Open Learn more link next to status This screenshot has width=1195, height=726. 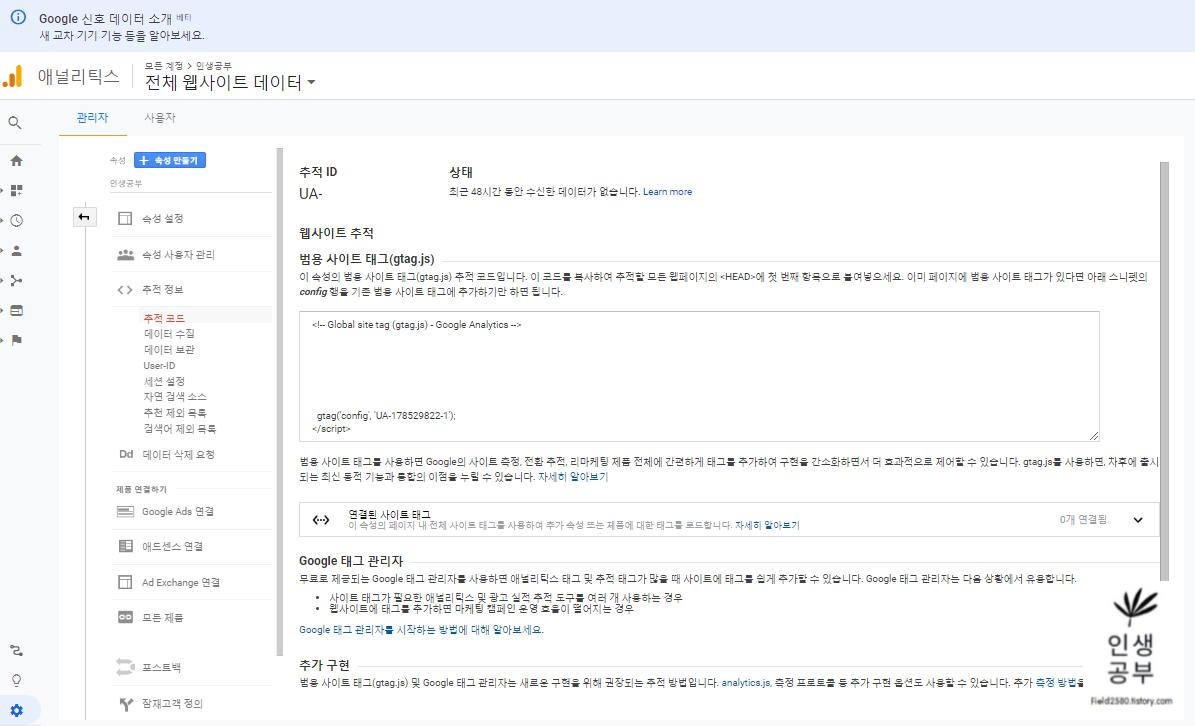pos(668,192)
